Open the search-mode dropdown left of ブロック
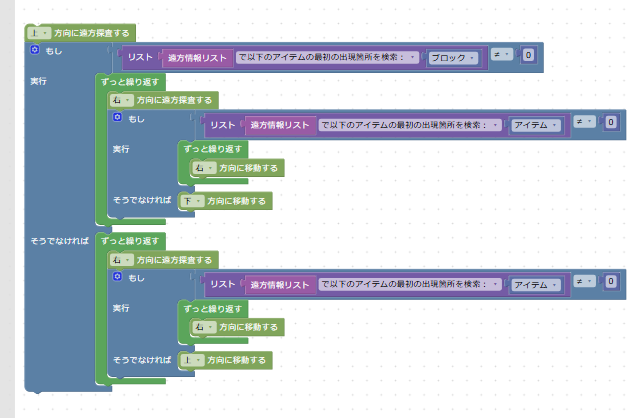 coord(327,57)
